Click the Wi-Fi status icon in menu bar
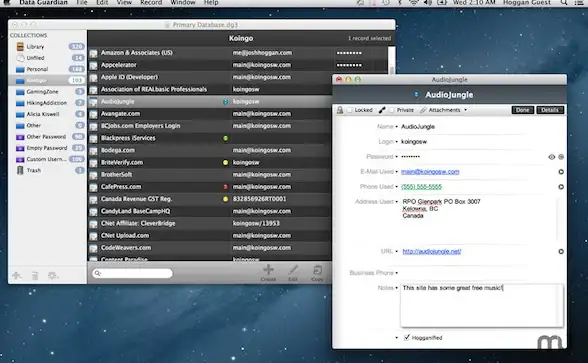588x363 pixels. click(413, 3)
